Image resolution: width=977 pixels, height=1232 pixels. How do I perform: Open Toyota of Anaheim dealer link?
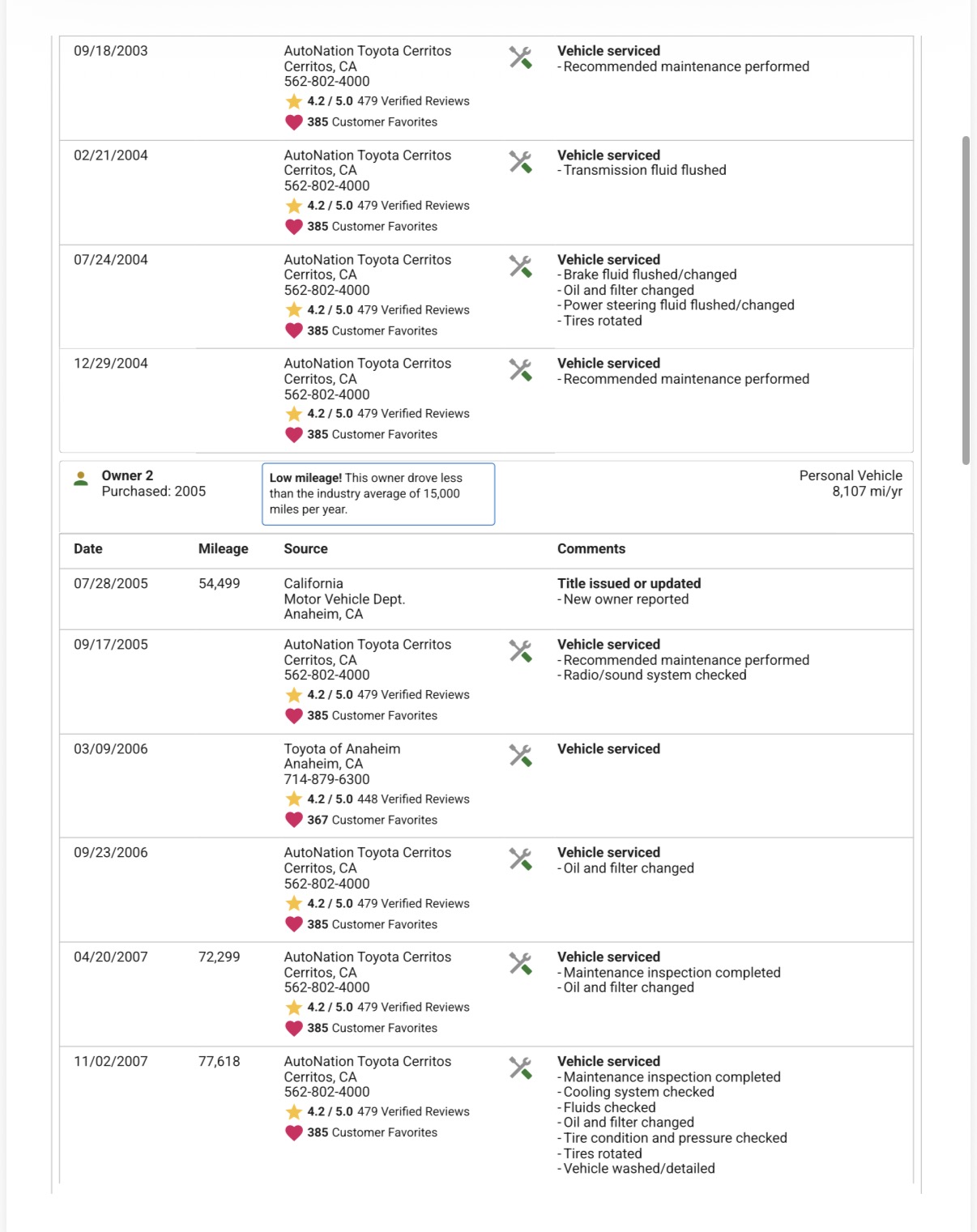pos(342,749)
